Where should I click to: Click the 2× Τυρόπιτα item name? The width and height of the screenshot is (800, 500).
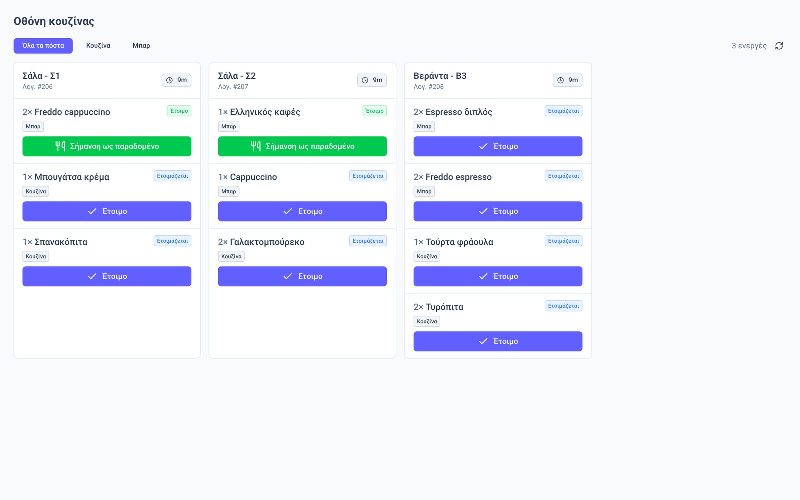coord(439,307)
